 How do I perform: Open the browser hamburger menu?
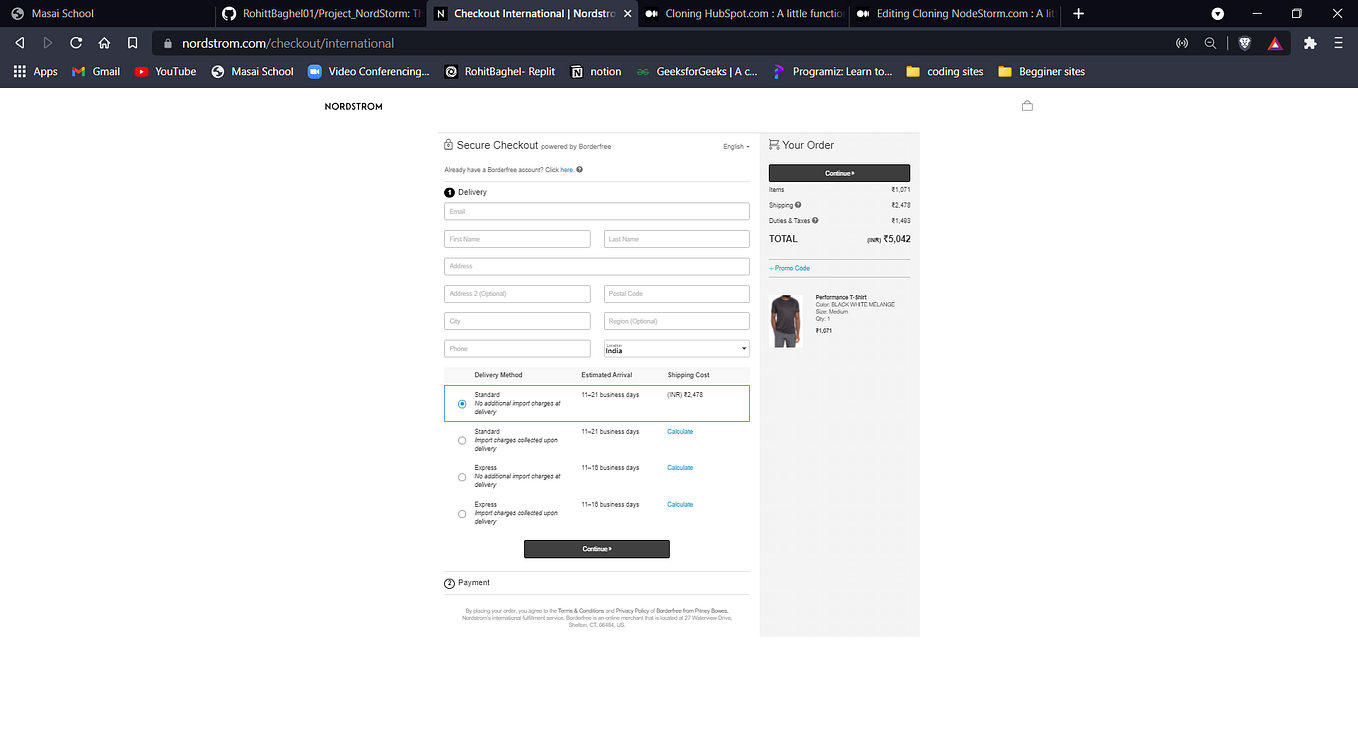pos(1338,43)
